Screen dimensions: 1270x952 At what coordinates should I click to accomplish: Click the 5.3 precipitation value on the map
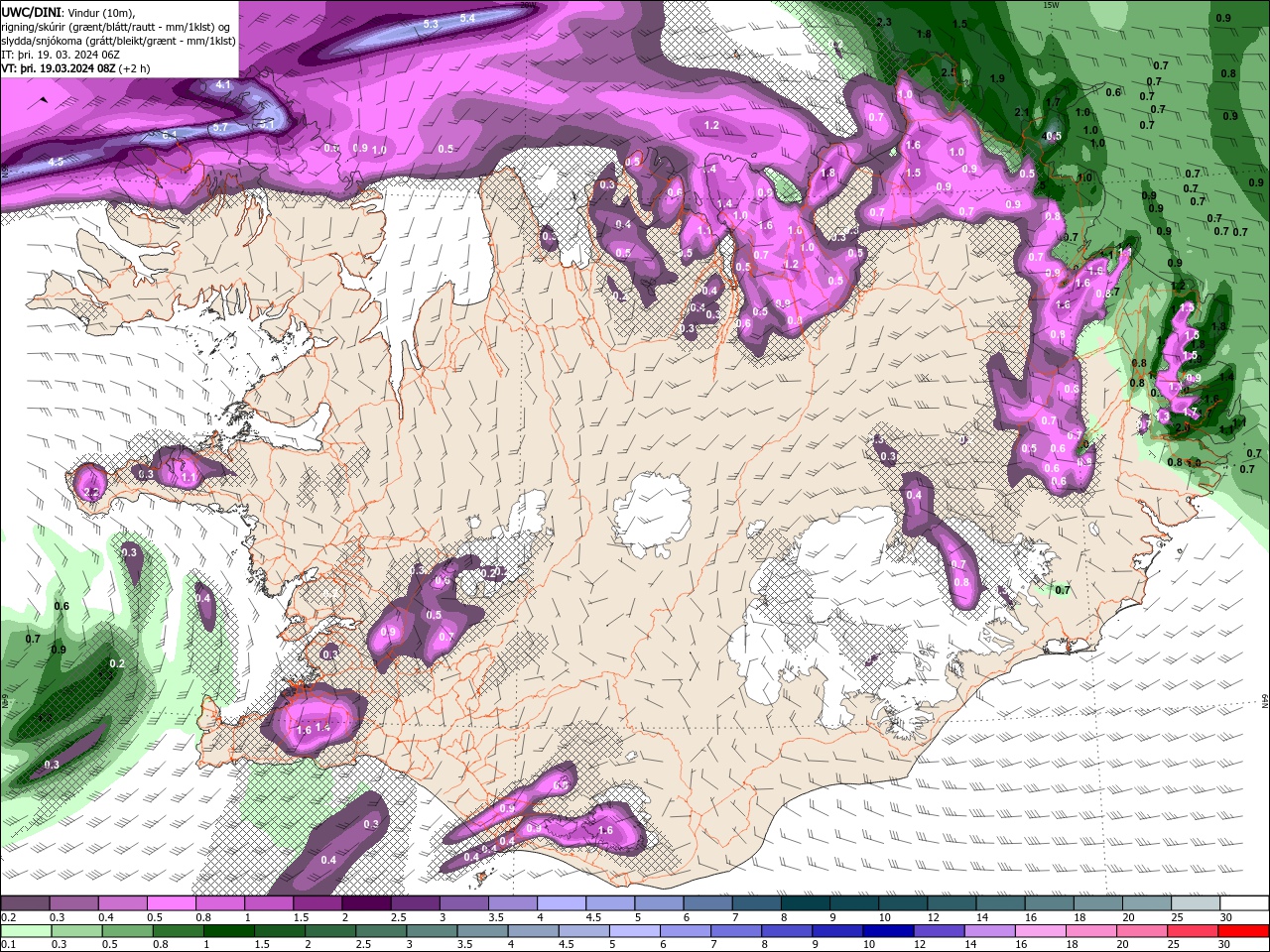click(x=431, y=24)
